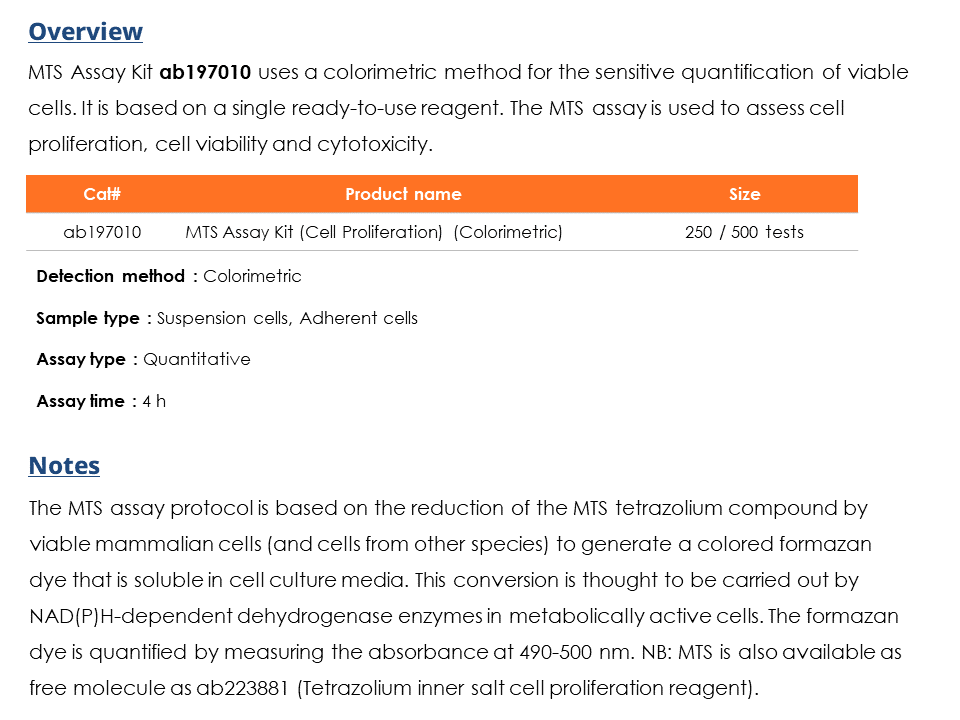Click the Suspension cells, Adherent cells value
960x720 pixels.
[287, 318]
